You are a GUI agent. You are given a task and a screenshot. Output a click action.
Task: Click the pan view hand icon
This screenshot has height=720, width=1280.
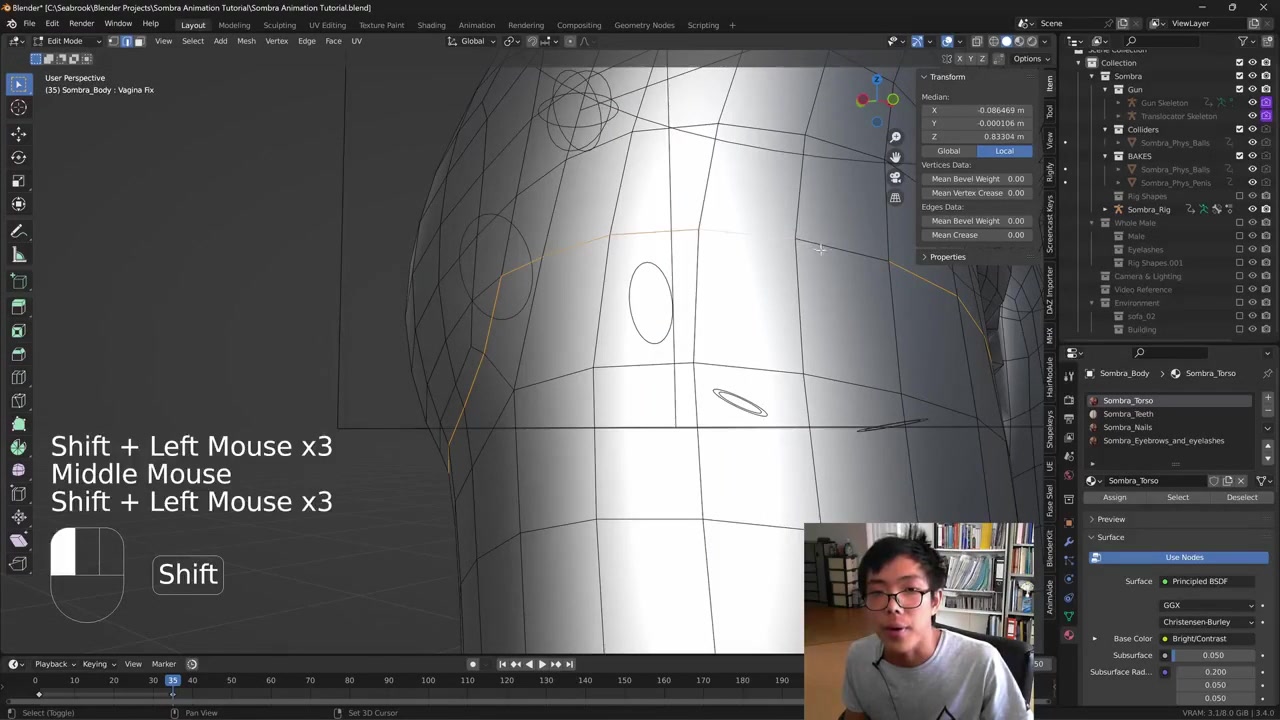click(895, 157)
